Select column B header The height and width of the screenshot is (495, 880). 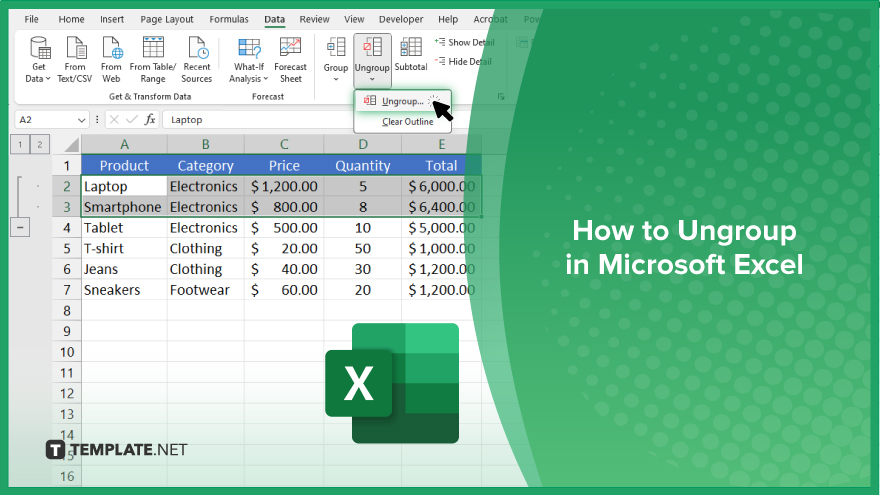(x=205, y=145)
